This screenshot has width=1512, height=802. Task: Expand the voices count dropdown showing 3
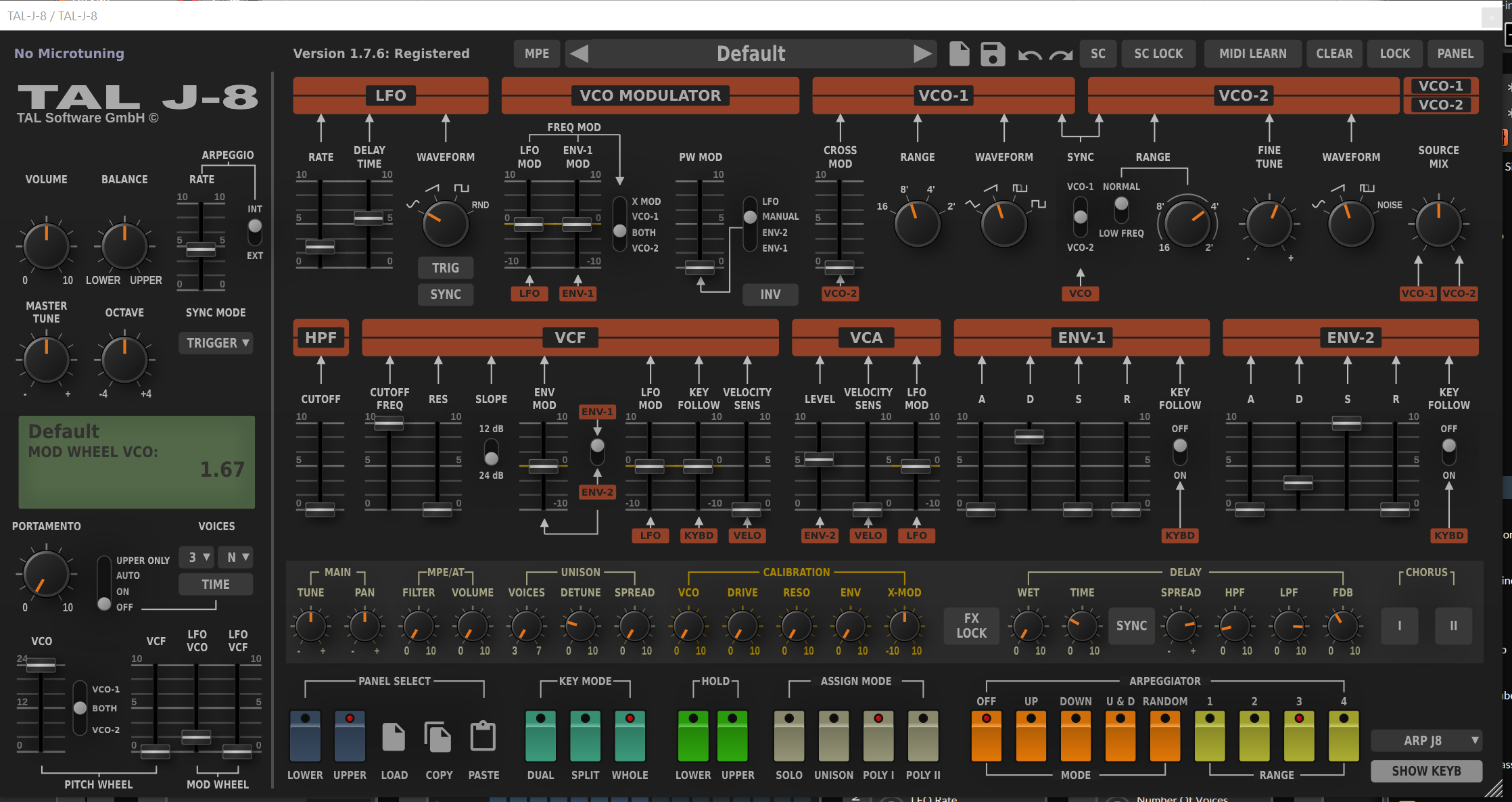197,557
